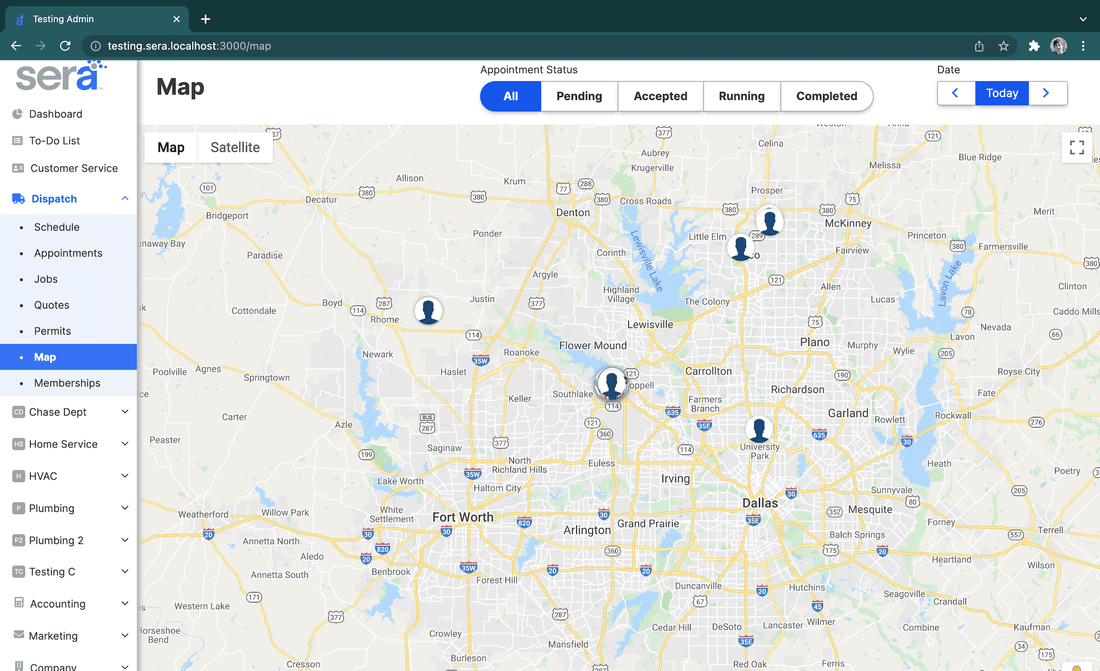The height and width of the screenshot is (671, 1100).
Task: Collapse the Dispatch sidebar section
Action: [124, 199]
